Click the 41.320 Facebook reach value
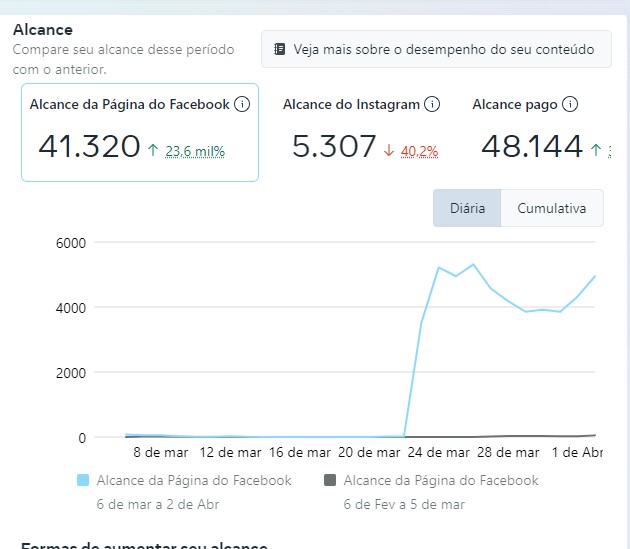 click(89, 147)
